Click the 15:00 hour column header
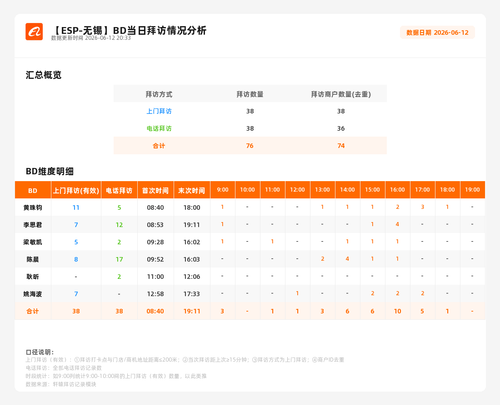Image resolution: width=500 pixels, height=405 pixels. pyautogui.click(x=372, y=190)
